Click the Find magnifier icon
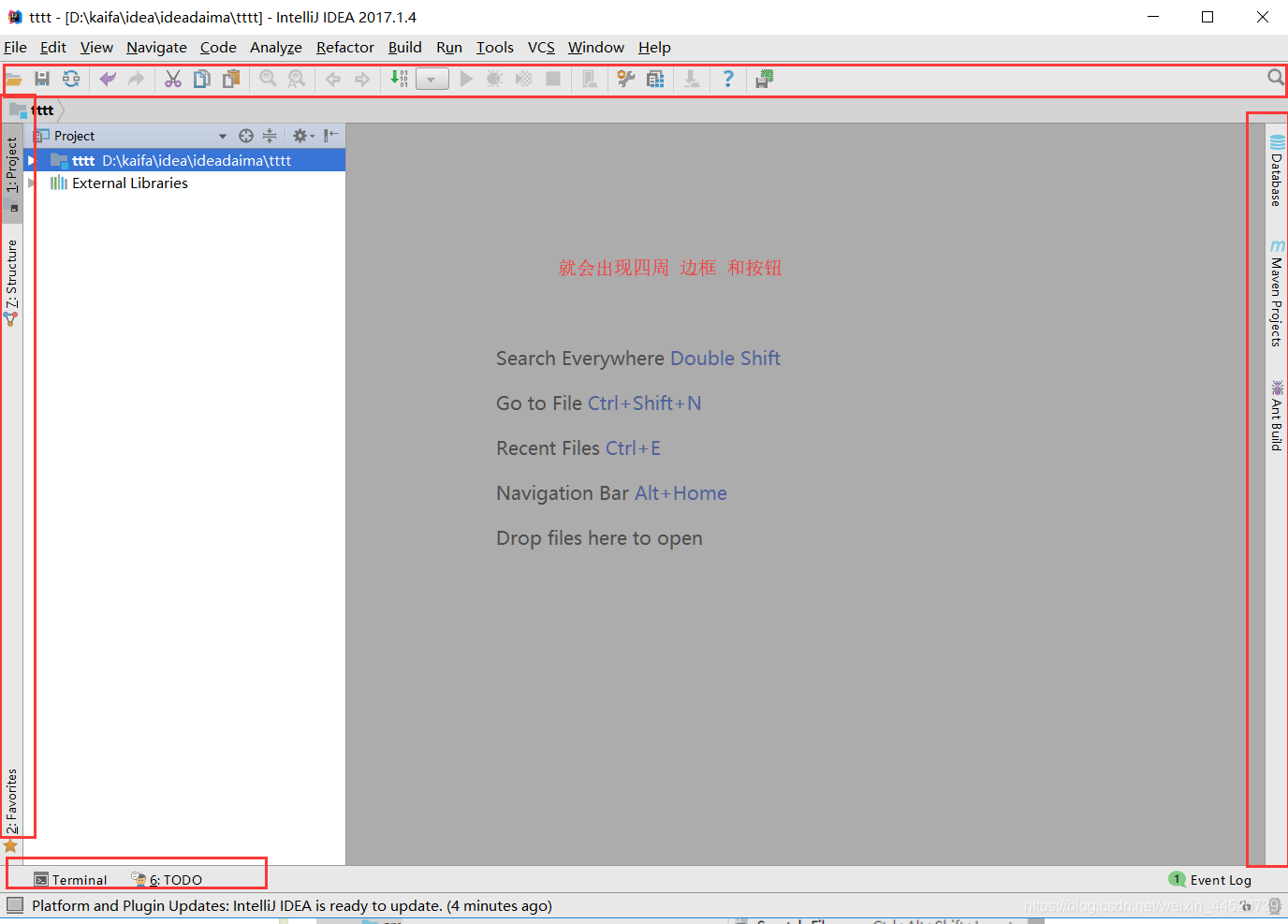Screen dimensions: 1288x924 coord(268,80)
